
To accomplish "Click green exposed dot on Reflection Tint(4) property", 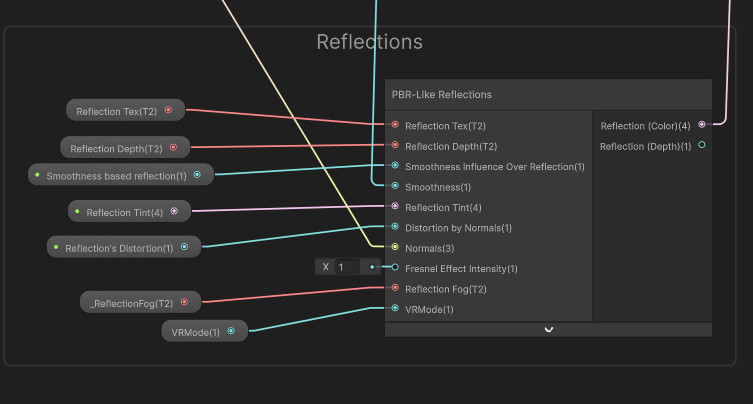I will (77, 211).
